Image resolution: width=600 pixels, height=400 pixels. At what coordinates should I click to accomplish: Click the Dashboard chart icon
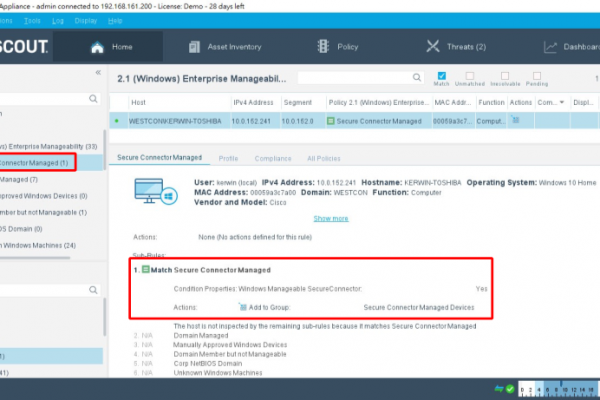pyautogui.click(x=550, y=47)
